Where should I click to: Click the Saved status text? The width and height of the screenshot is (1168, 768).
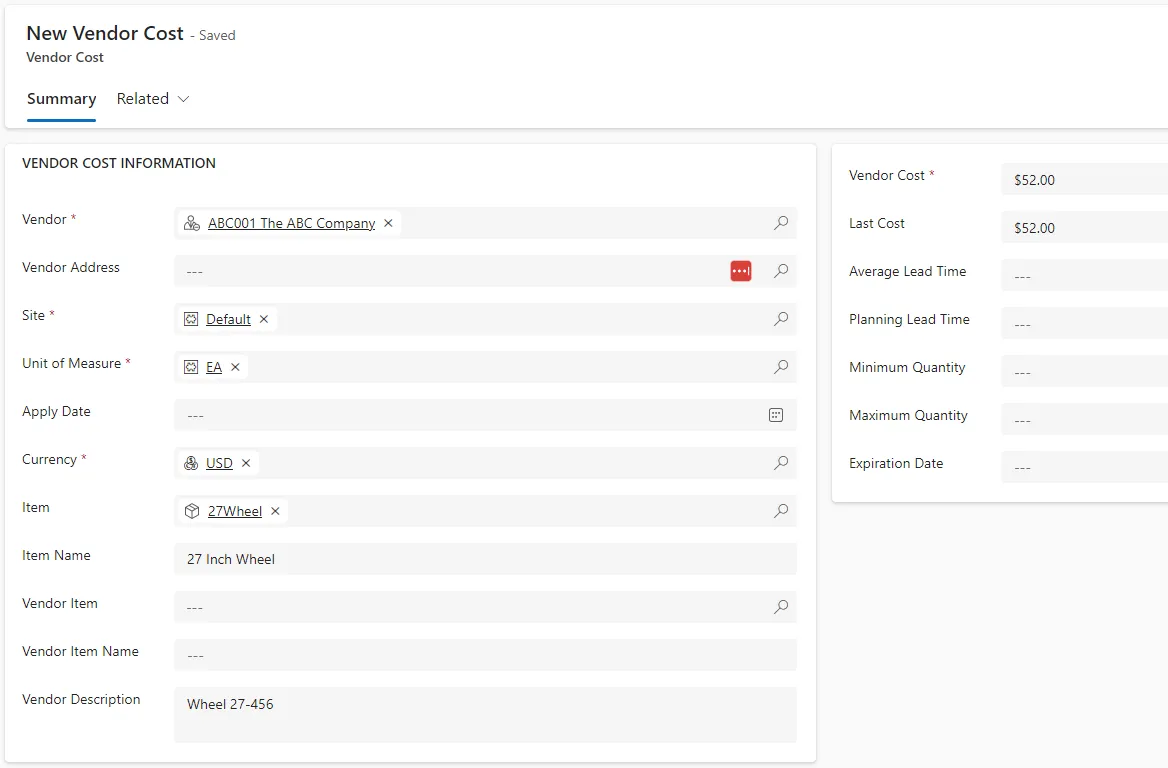[x=217, y=35]
